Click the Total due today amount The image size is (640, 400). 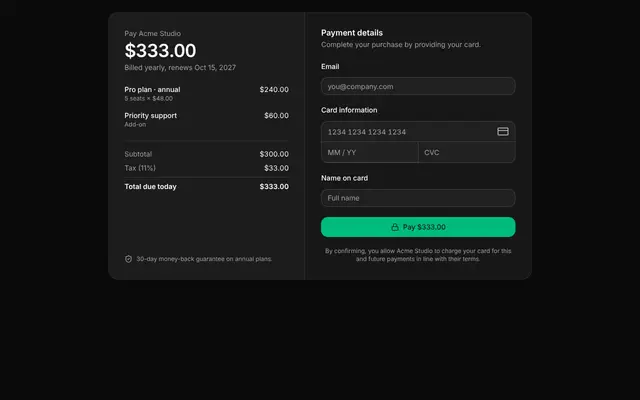point(274,187)
